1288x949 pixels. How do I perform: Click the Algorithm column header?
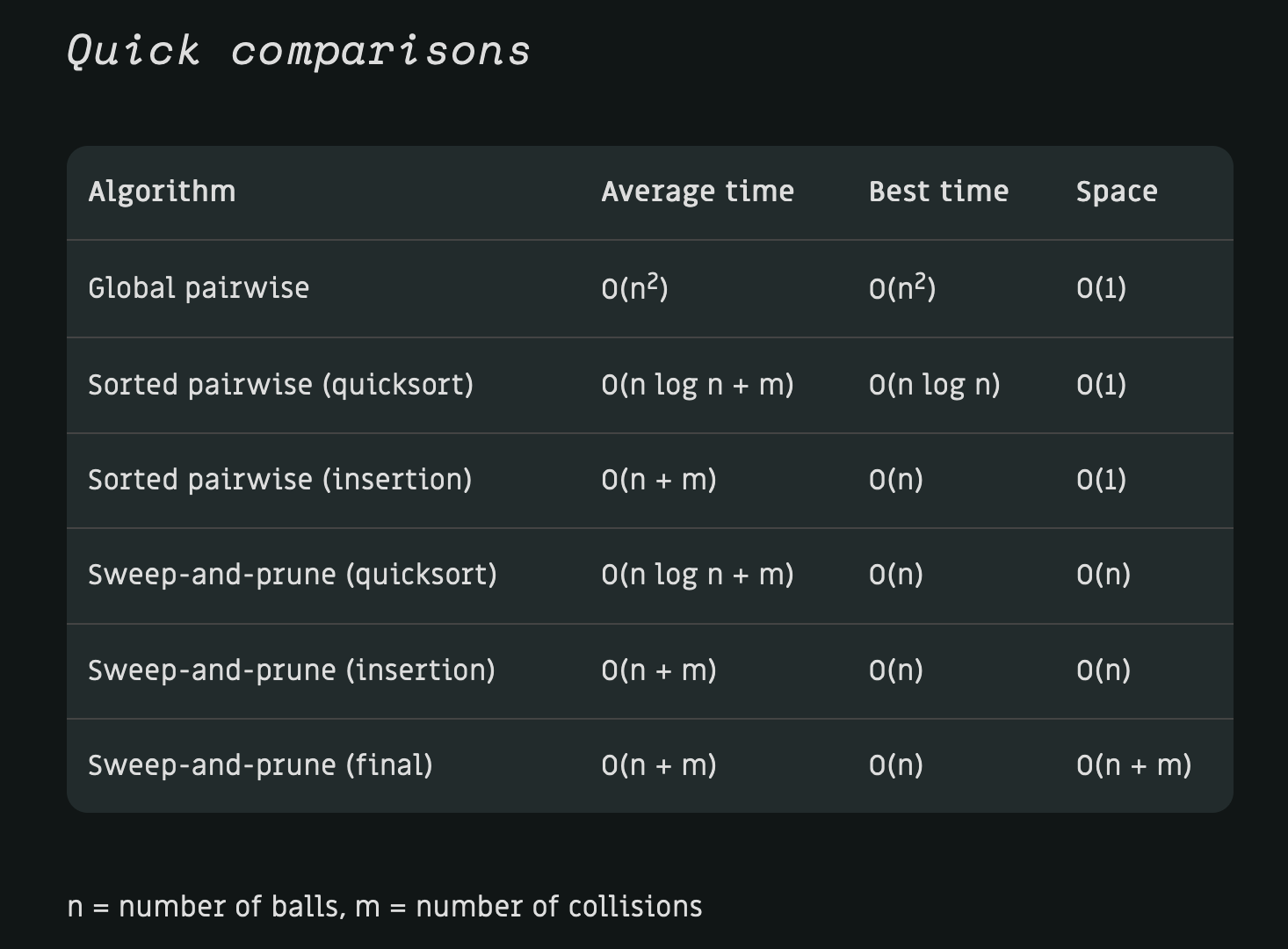pyautogui.click(x=162, y=192)
